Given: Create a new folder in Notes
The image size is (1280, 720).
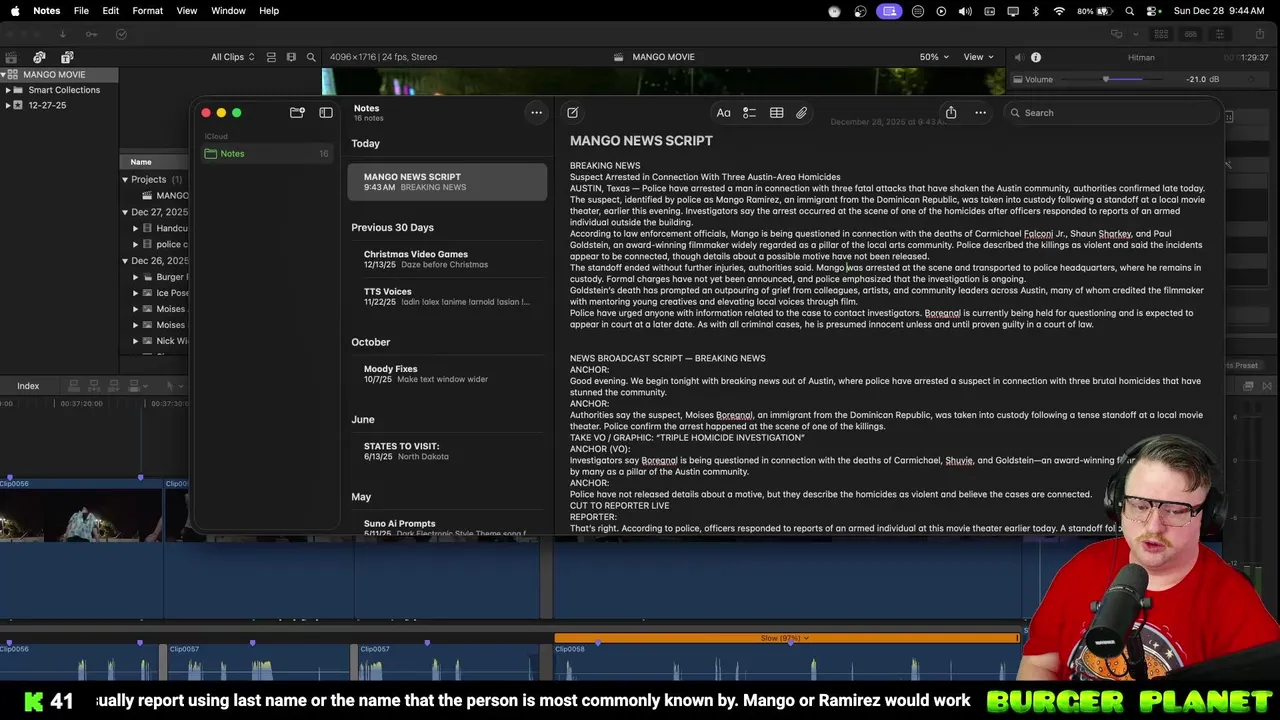Looking at the screenshot, I should (297, 113).
